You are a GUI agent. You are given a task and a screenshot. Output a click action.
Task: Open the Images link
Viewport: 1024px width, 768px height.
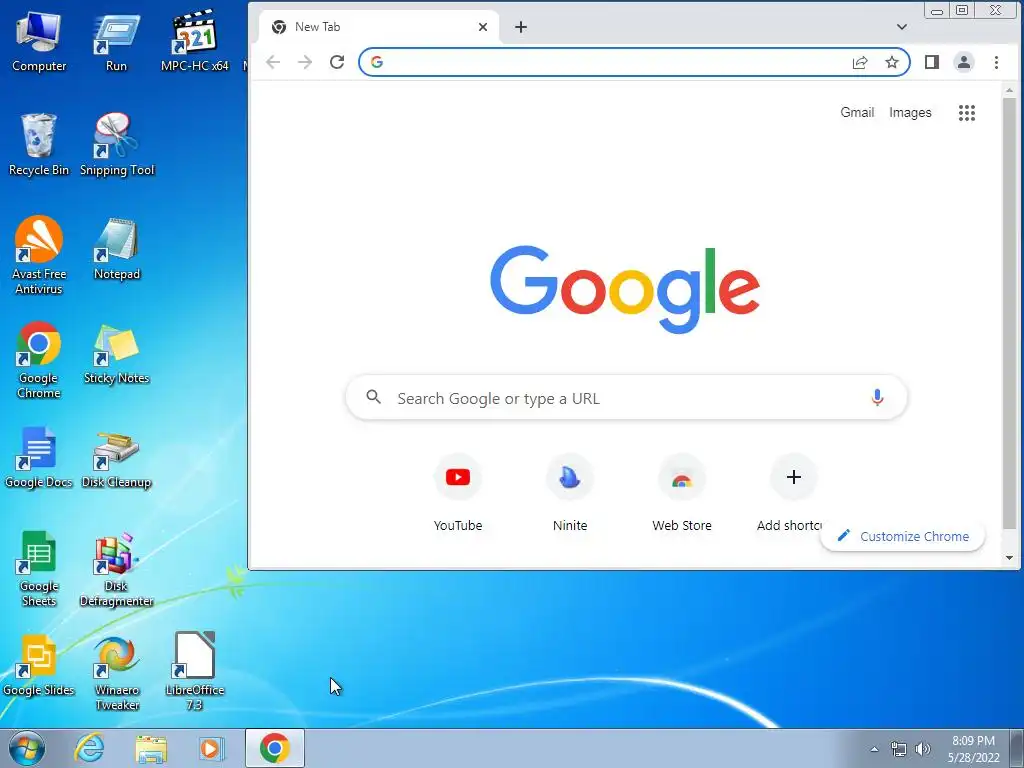[910, 112]
